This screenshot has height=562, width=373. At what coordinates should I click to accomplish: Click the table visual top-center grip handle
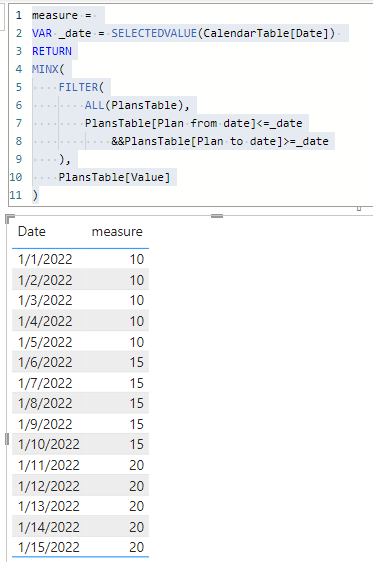coord(217,216)
